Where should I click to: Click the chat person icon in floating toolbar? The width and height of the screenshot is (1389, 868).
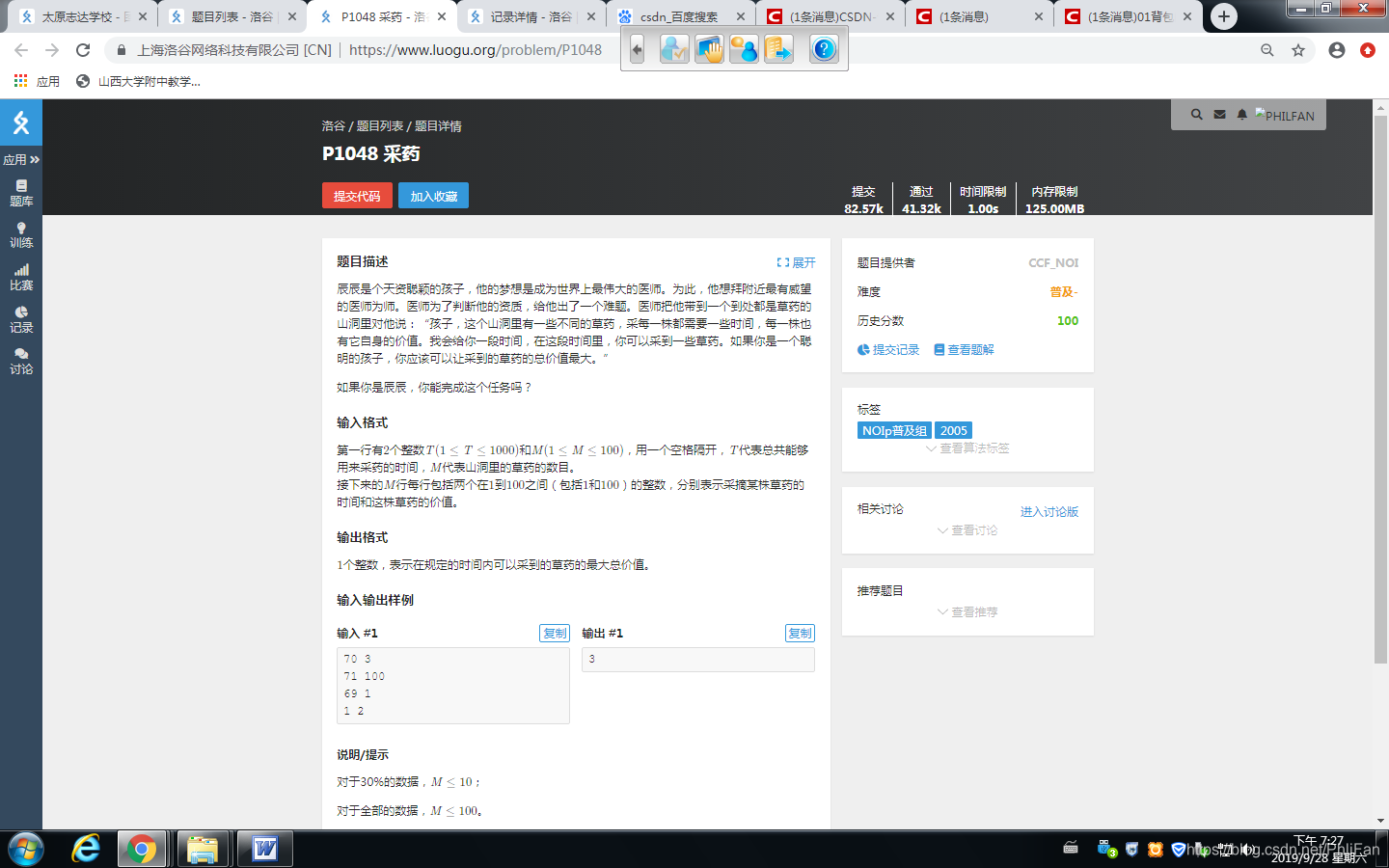pyautogui.click(x=744, y=49)
